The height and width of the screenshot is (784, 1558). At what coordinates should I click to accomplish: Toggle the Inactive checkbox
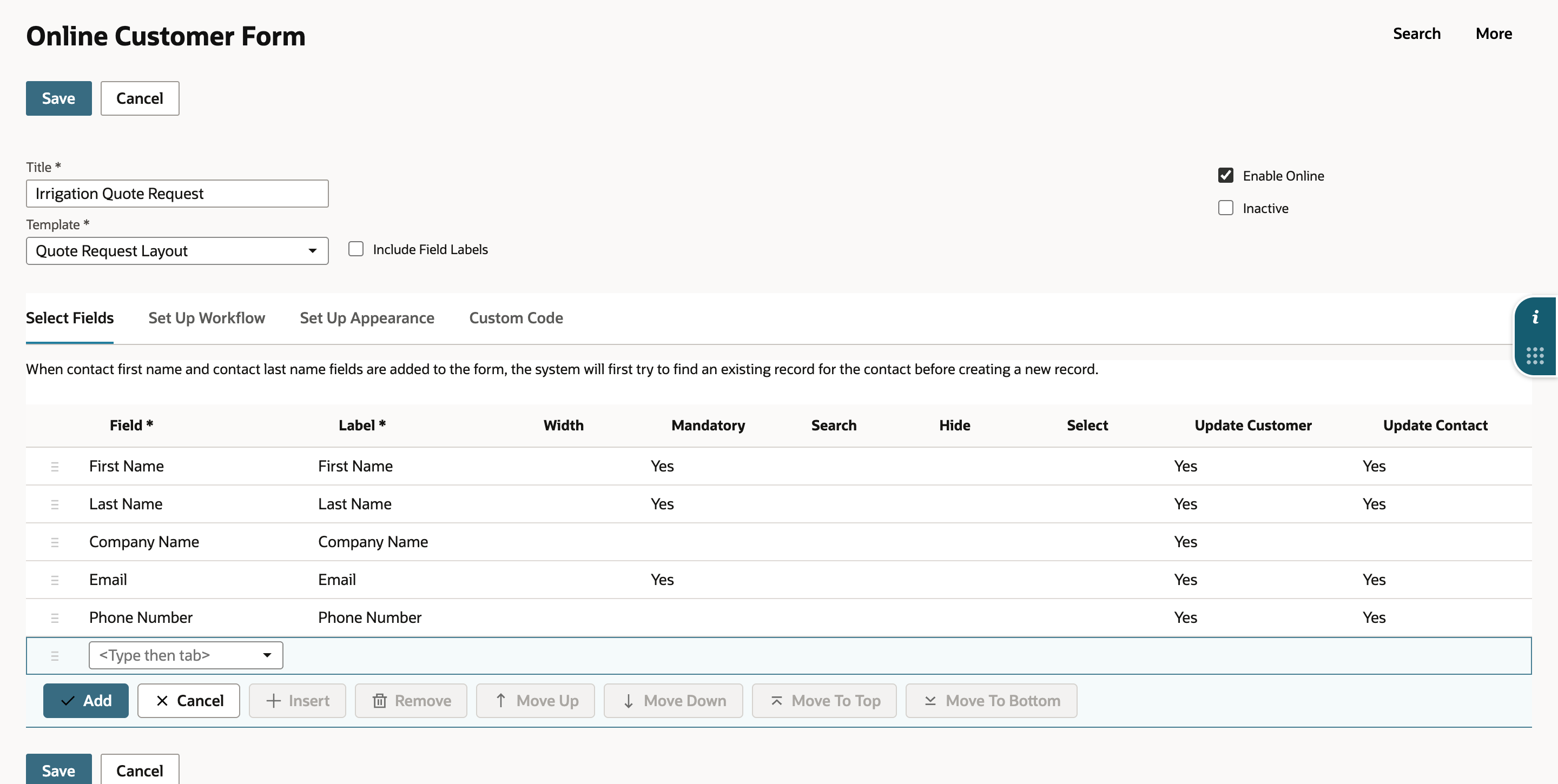1225,208
